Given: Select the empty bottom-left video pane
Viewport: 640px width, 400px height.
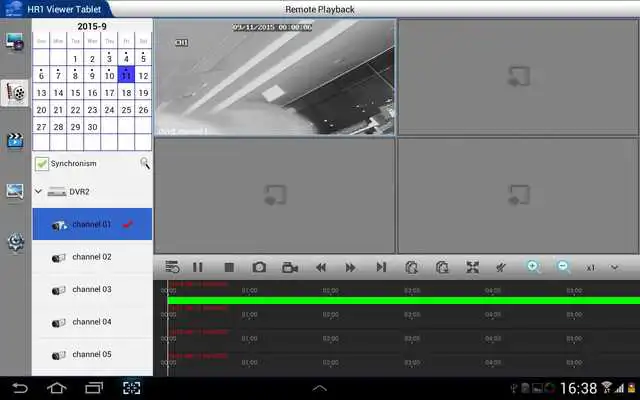Looking at the screenshot, I should [275, 196].
